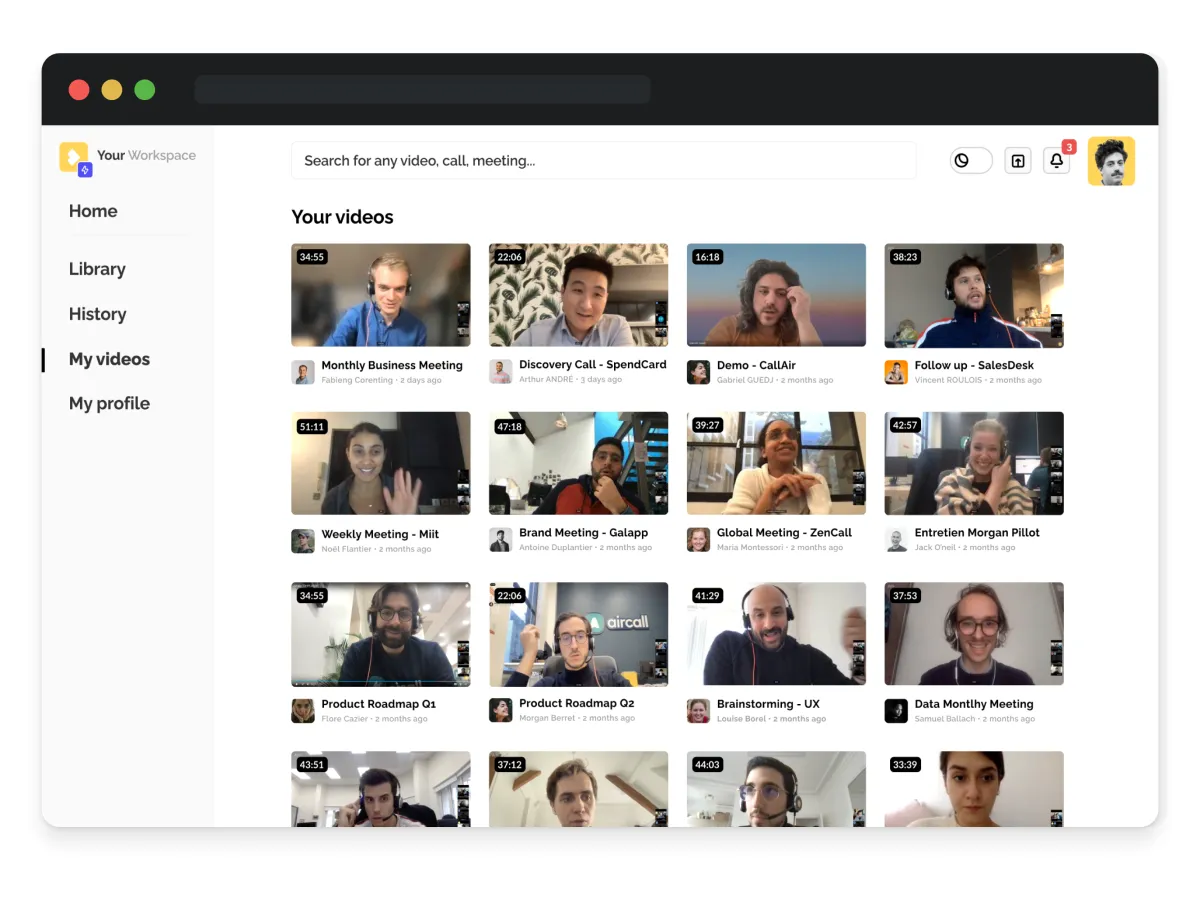1200x900 pixels.
Task: Open the notifications bell
Action: [1056, 161]
